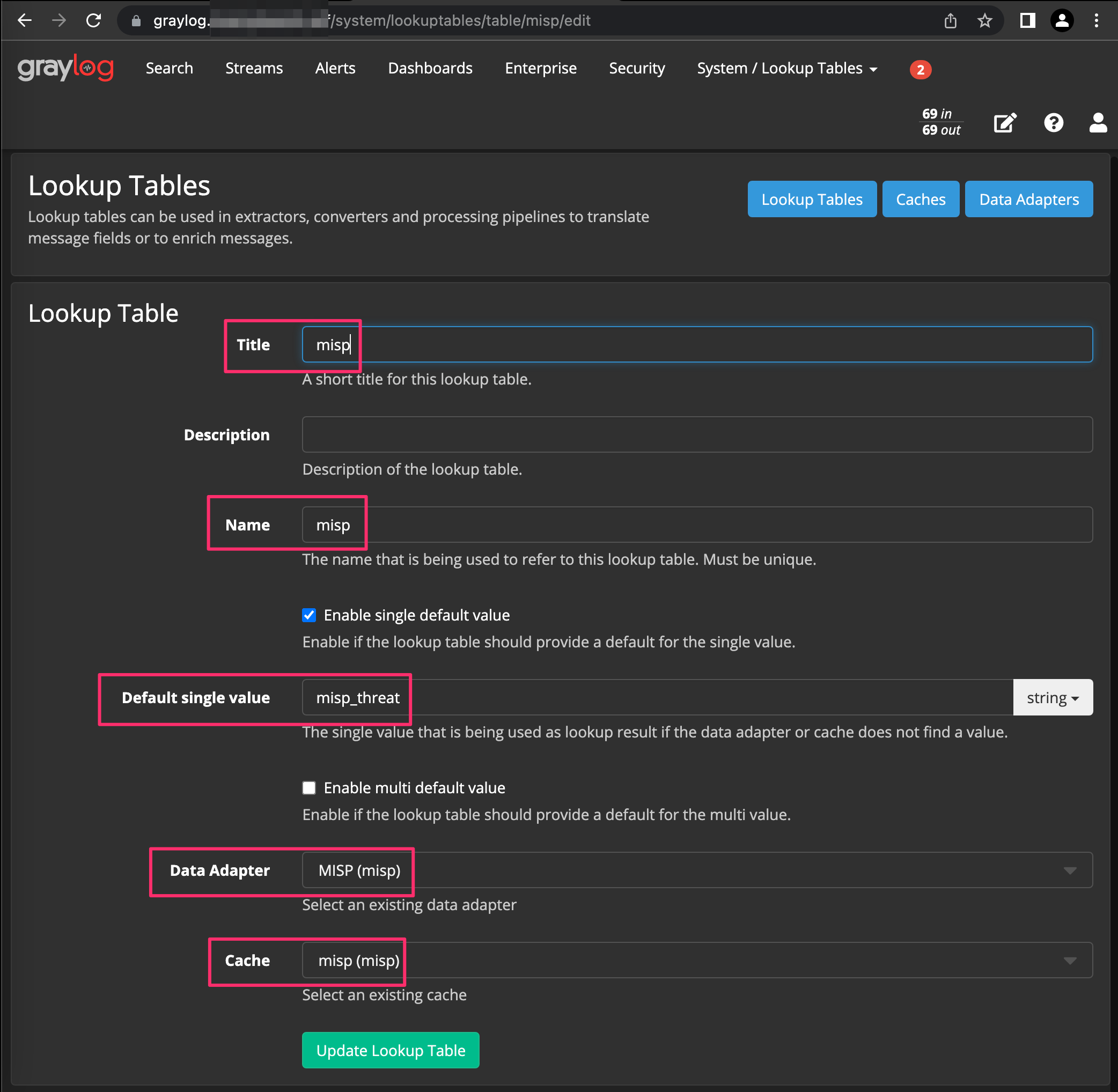Reload the page in the browser
The width and height of the screenshot is (1118, 1092).
tap(93, 20)
